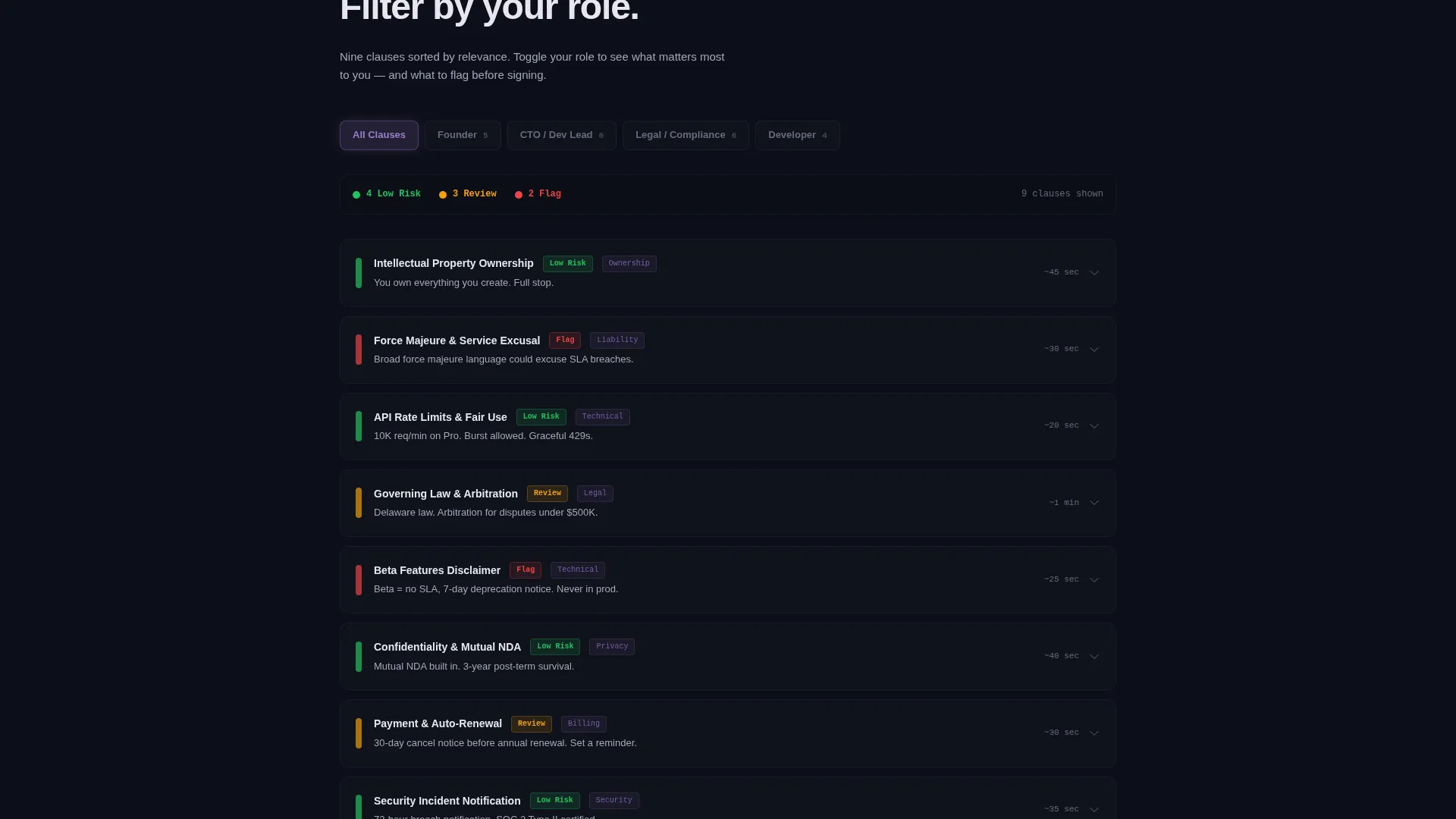The width and height of the screenshot is (1456, 819).
Task: Click the red 2 Flag indicator
Action: pos(538,194)
